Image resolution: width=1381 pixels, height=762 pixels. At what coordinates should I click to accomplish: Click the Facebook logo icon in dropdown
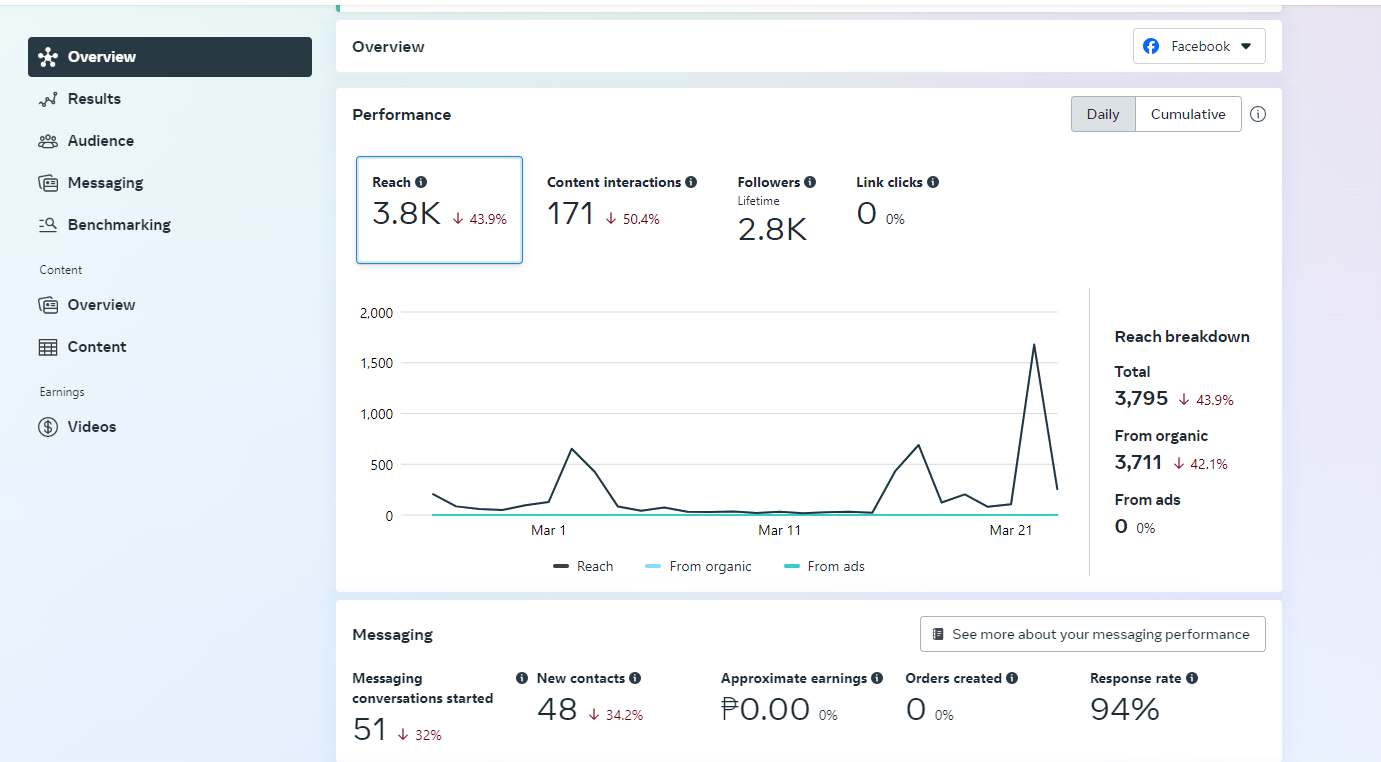pos(1151,46)
